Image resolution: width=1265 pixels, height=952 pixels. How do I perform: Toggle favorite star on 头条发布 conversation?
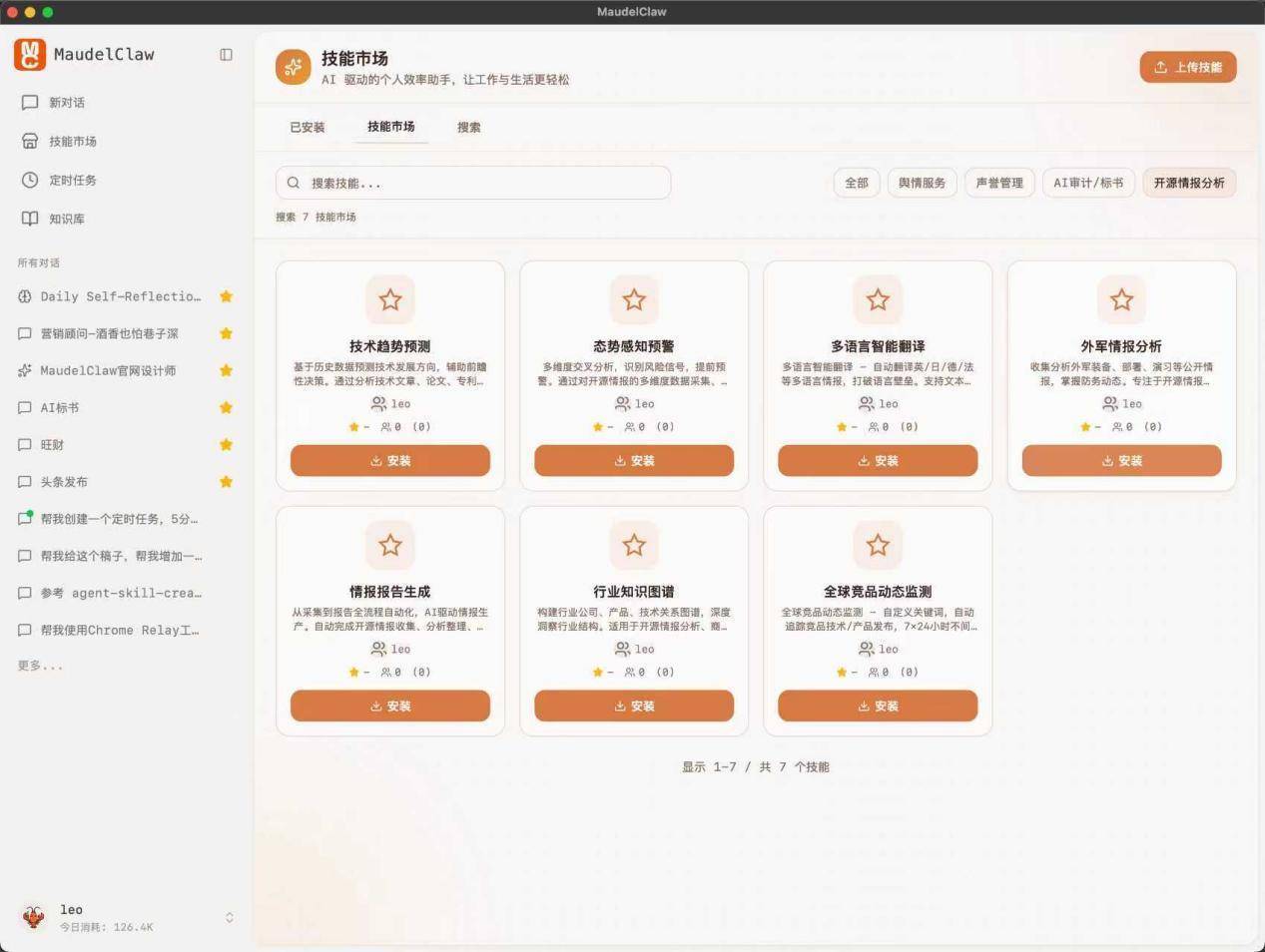tap(227, 482)
